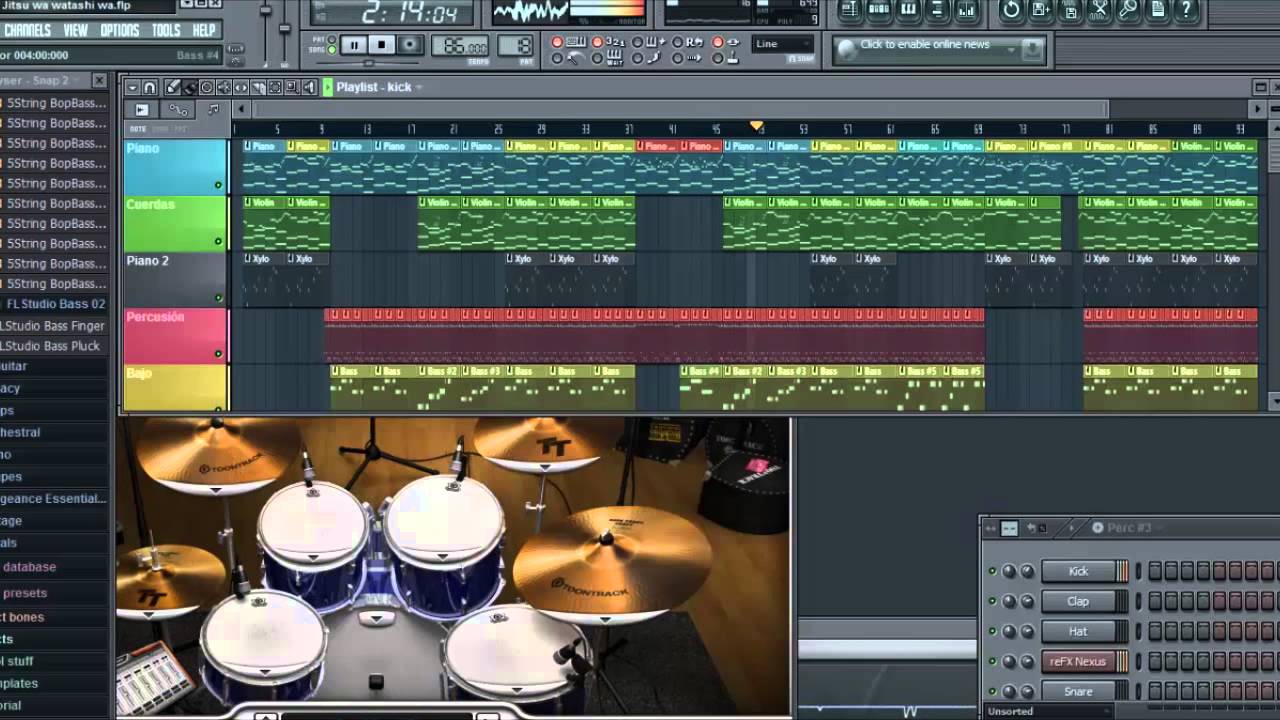This screenshot has width=1280, height=720.
Task: Click the Clap channel button
Action: (1078, 601)
